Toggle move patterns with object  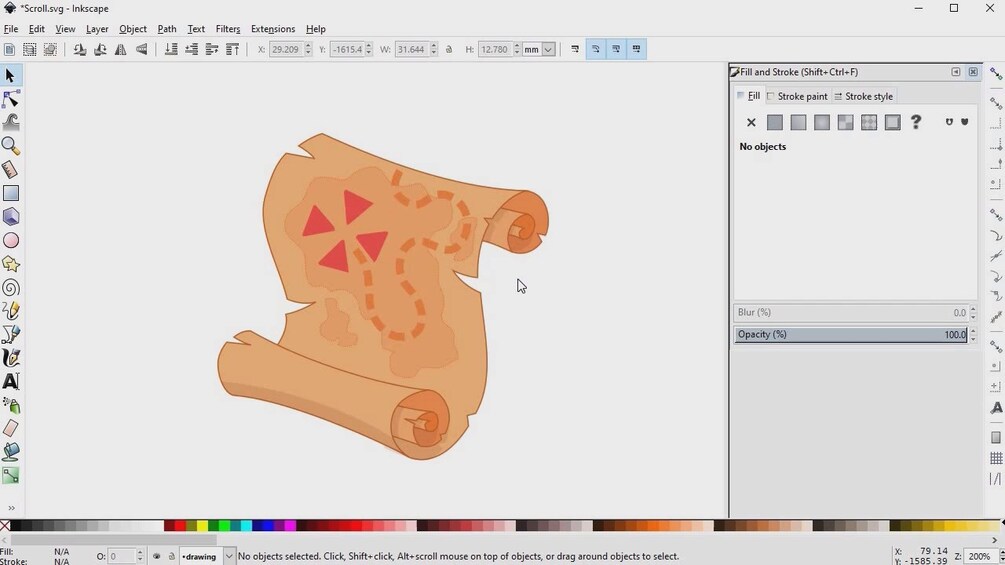click(x=636, y=49)
